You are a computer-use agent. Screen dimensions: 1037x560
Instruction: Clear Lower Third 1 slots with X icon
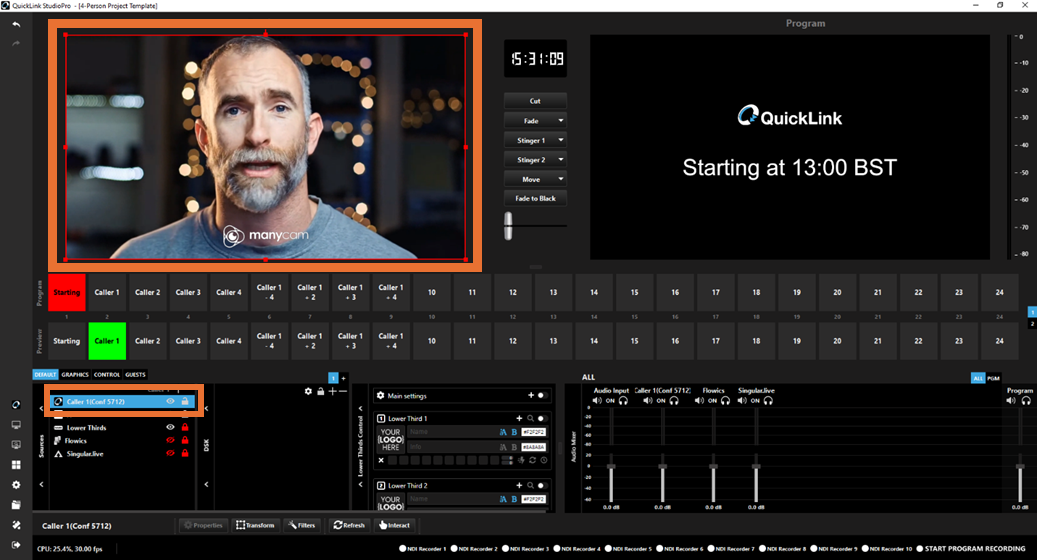[381, 460]
